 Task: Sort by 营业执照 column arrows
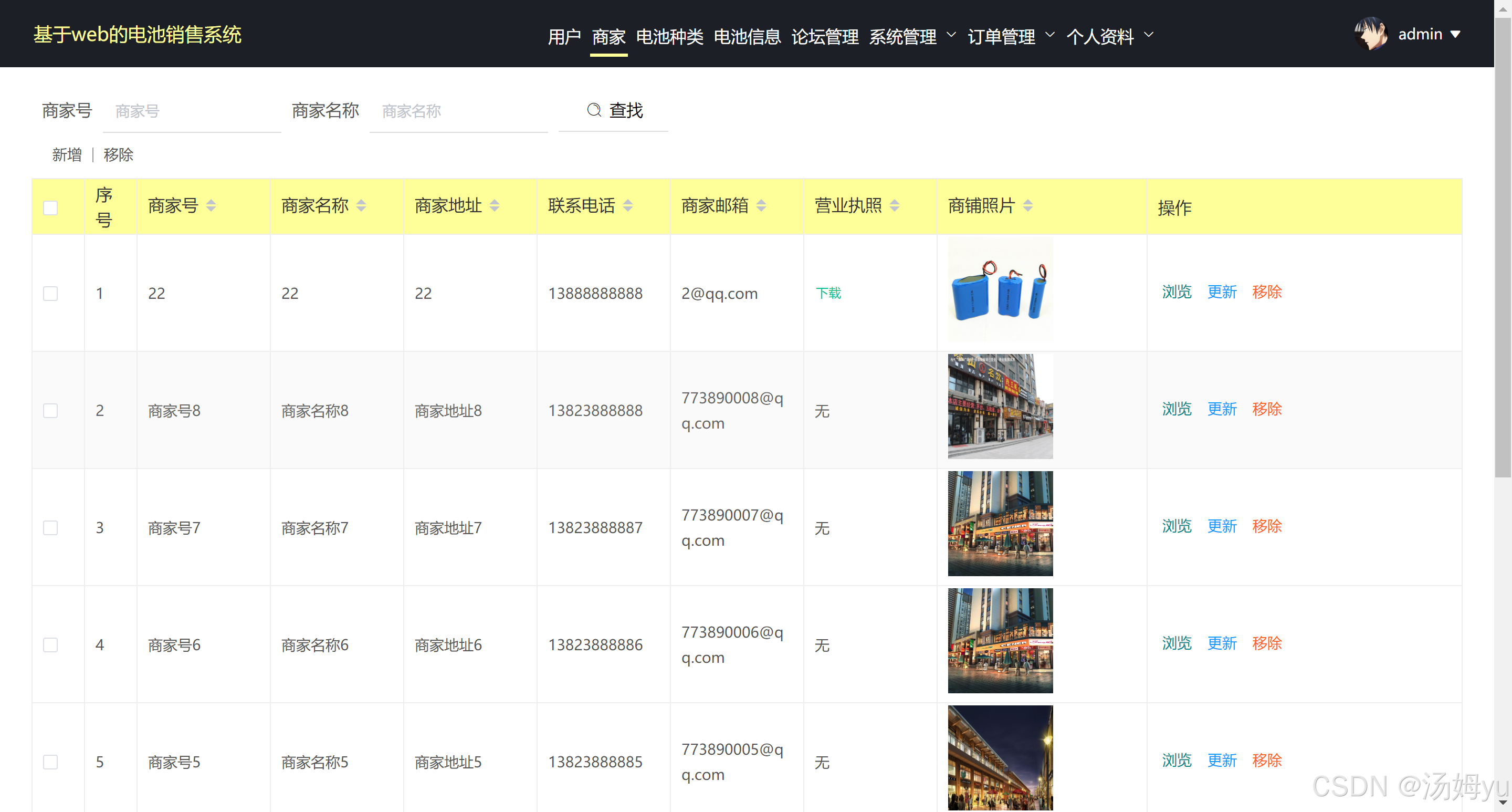pyautogui.click(x=894, y=205)
